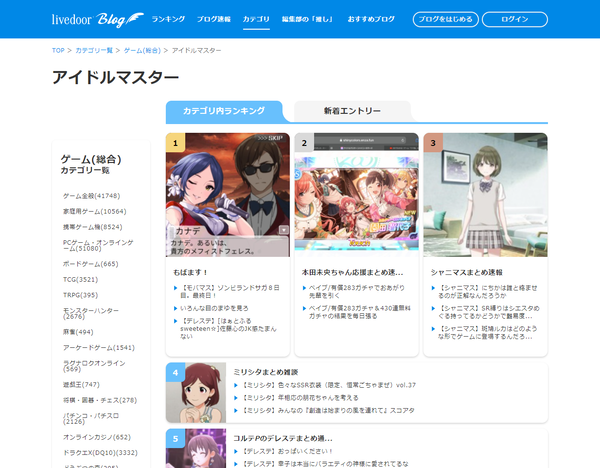Select the カテゴリ menu item
Image resolution: width=600 pixels, height=468 pixels.
coord(256,19)
